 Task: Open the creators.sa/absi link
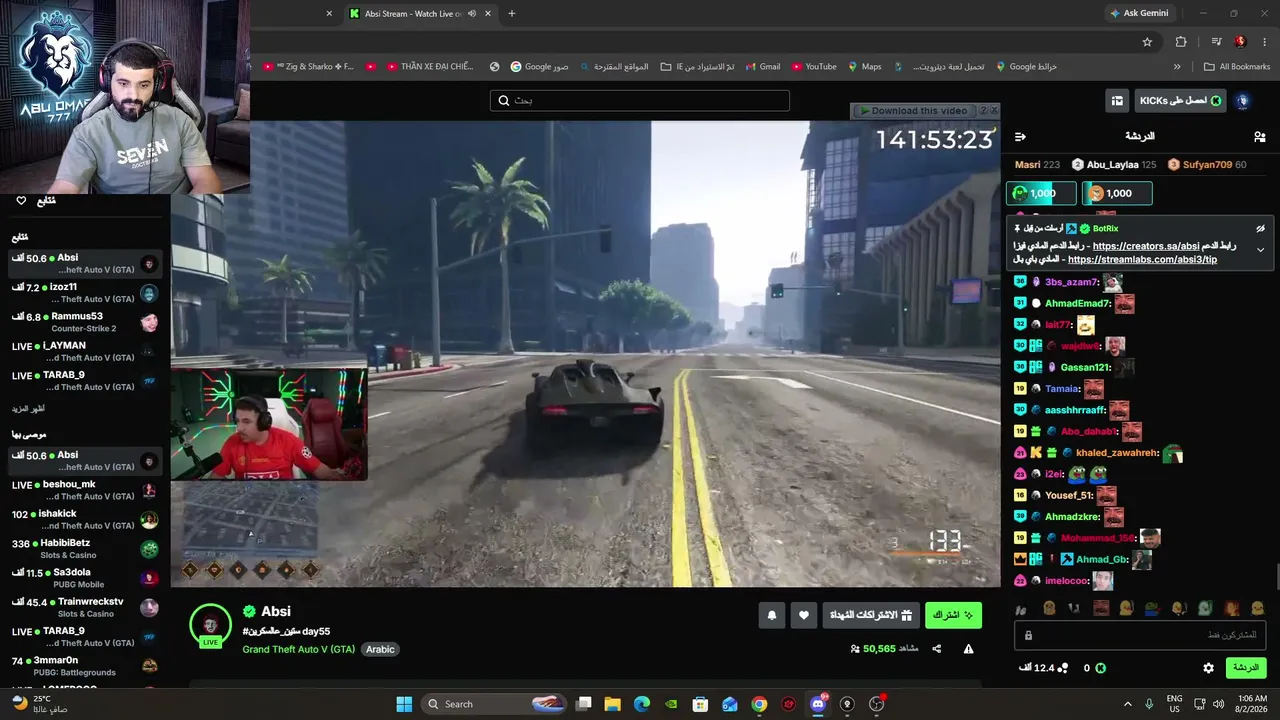pos(1146,246)
